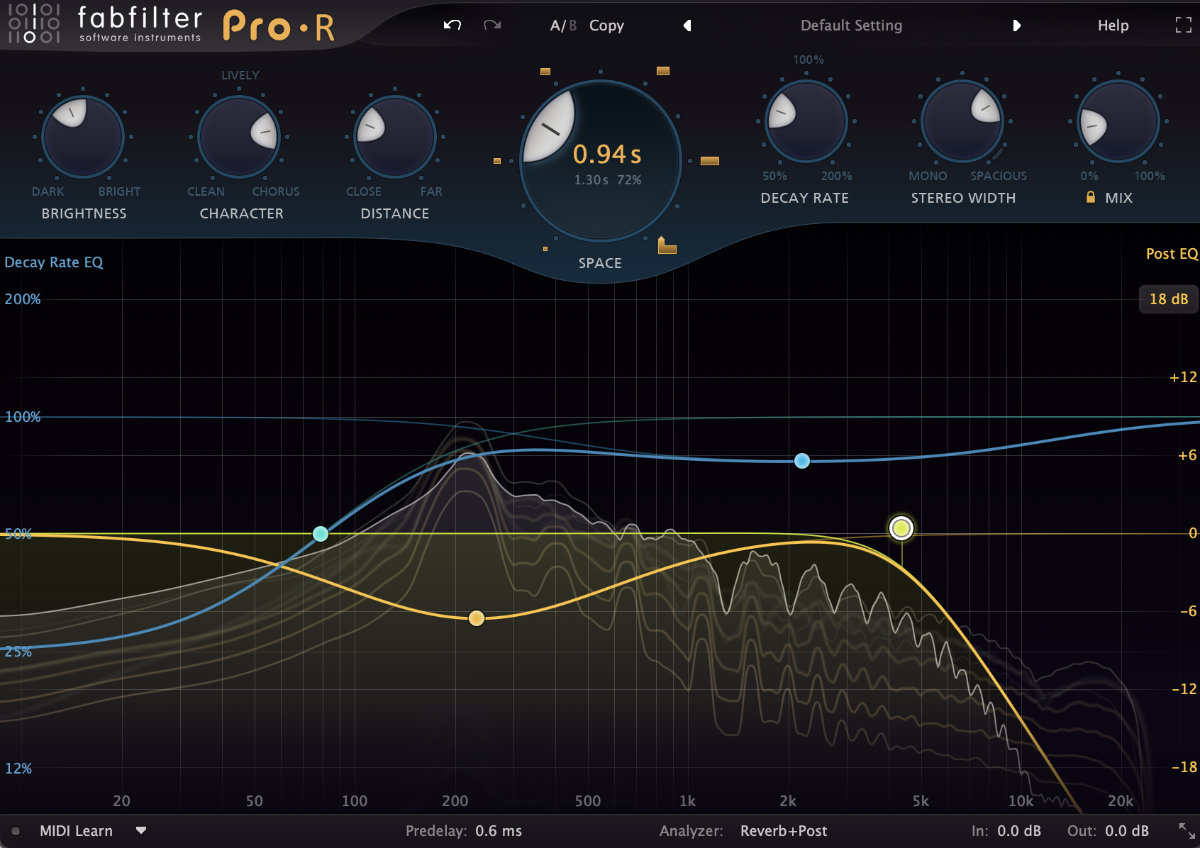The height and width of the screenshot is (848, 1200).
Task: Select the small room icon left of Space knob
Action: pyautogui.click(x=497, y=160)
